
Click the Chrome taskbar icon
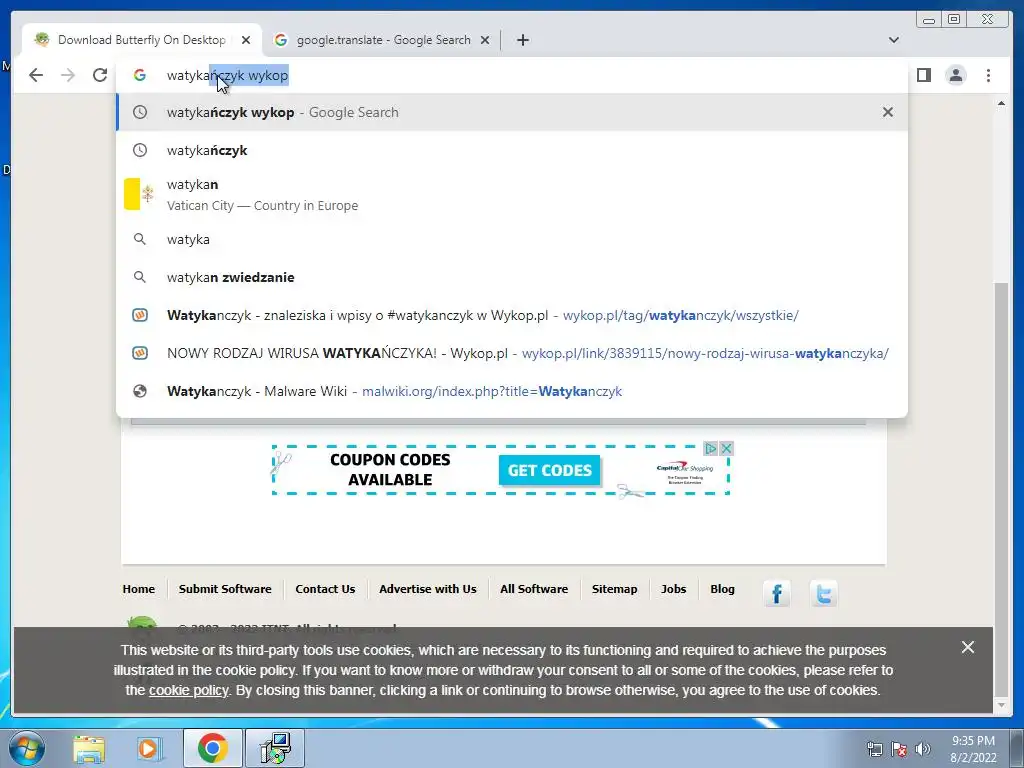pos(212,748)
